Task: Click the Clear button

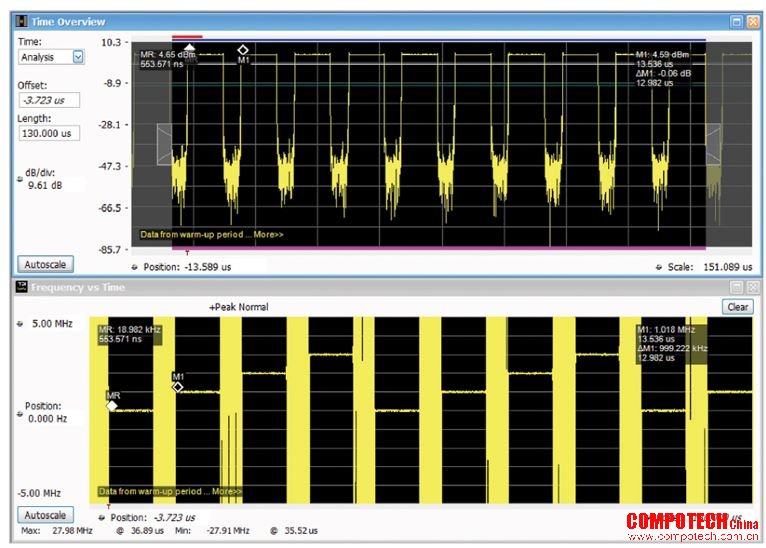Action: 738,307
